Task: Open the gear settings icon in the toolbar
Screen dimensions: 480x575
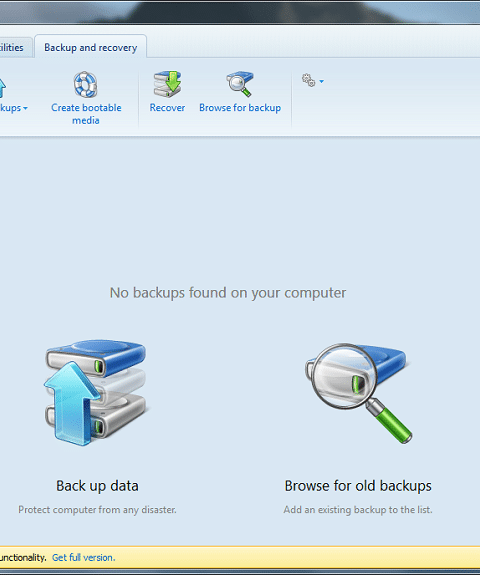Action: point(308,80)
